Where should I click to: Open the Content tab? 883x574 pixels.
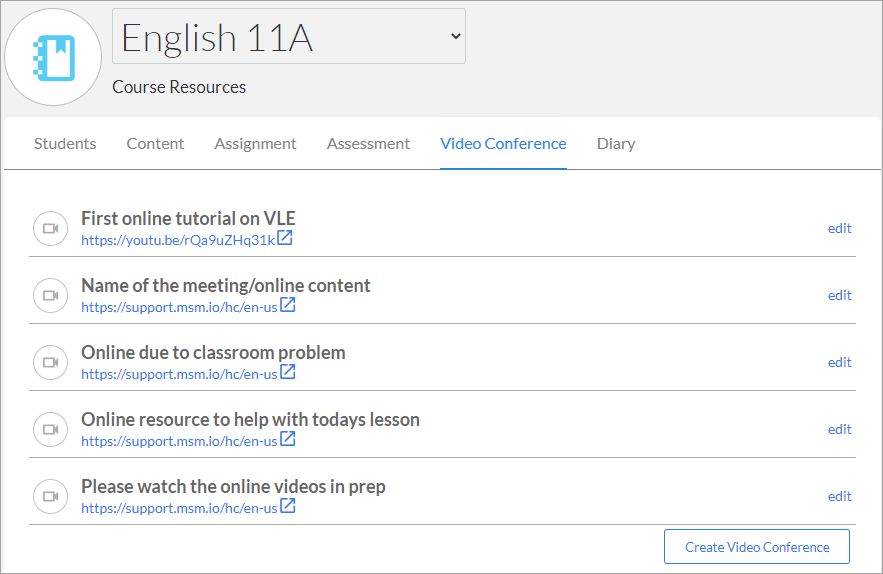155,144
